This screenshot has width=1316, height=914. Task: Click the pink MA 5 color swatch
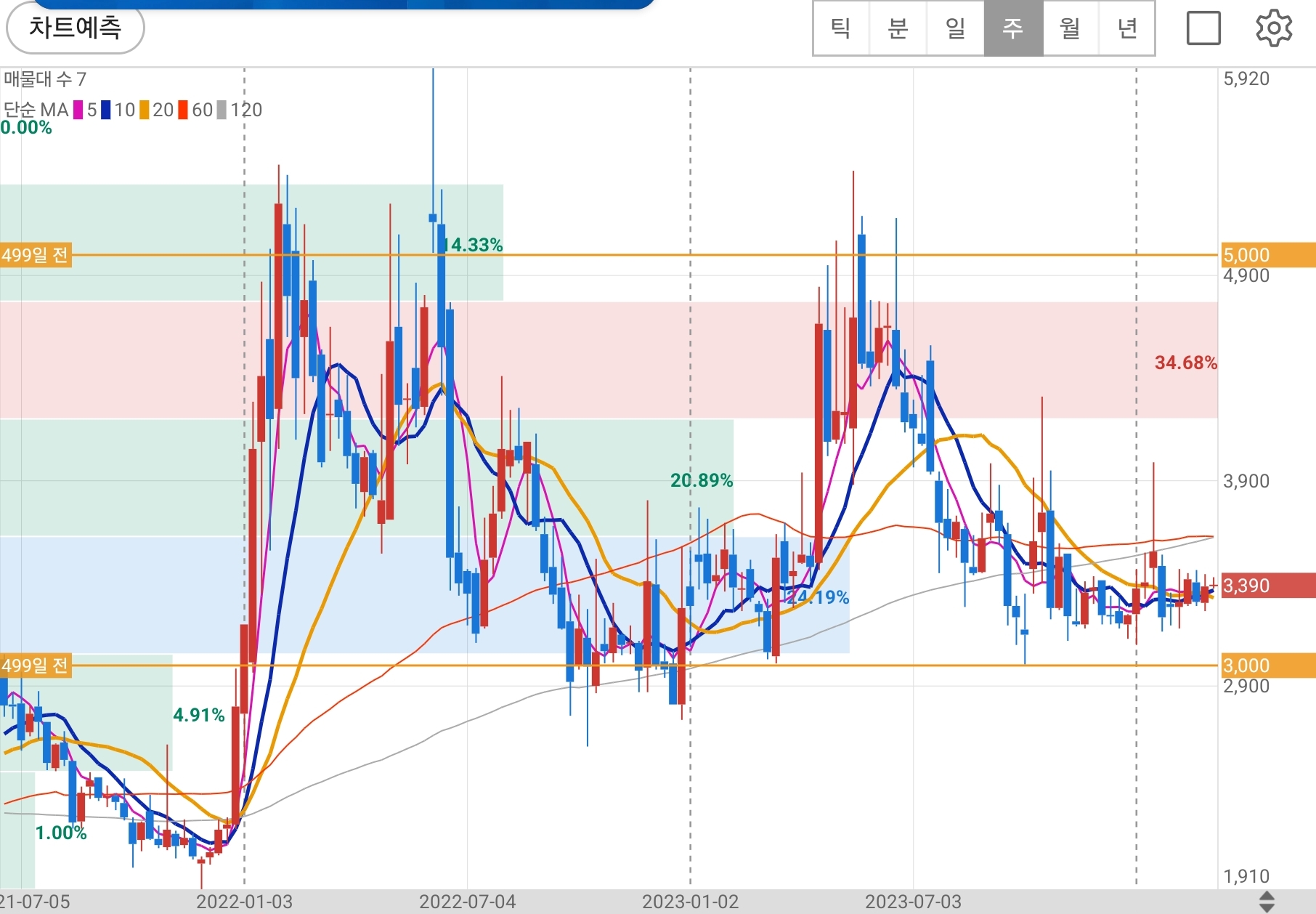click(78, 110)
